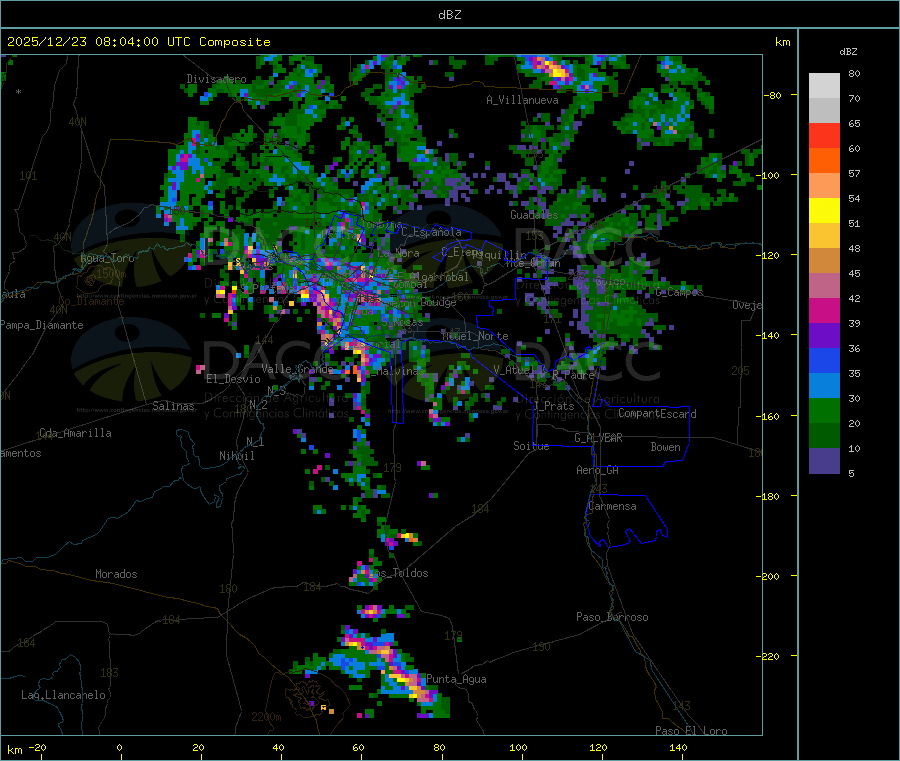900x761 pixels.
Task: Pick the royal blue legend swatch
Action: pyautogui.click(x=824, y=360)
